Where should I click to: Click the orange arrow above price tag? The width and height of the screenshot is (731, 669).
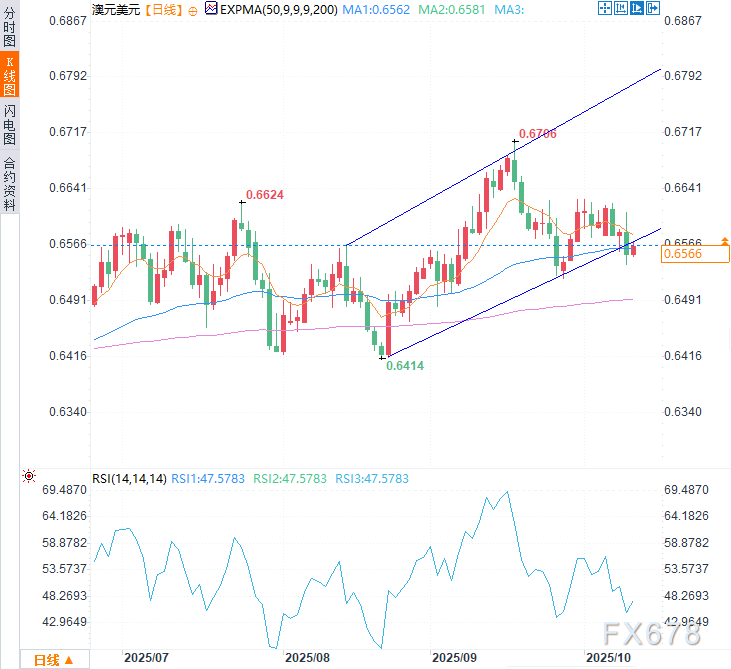725,241
